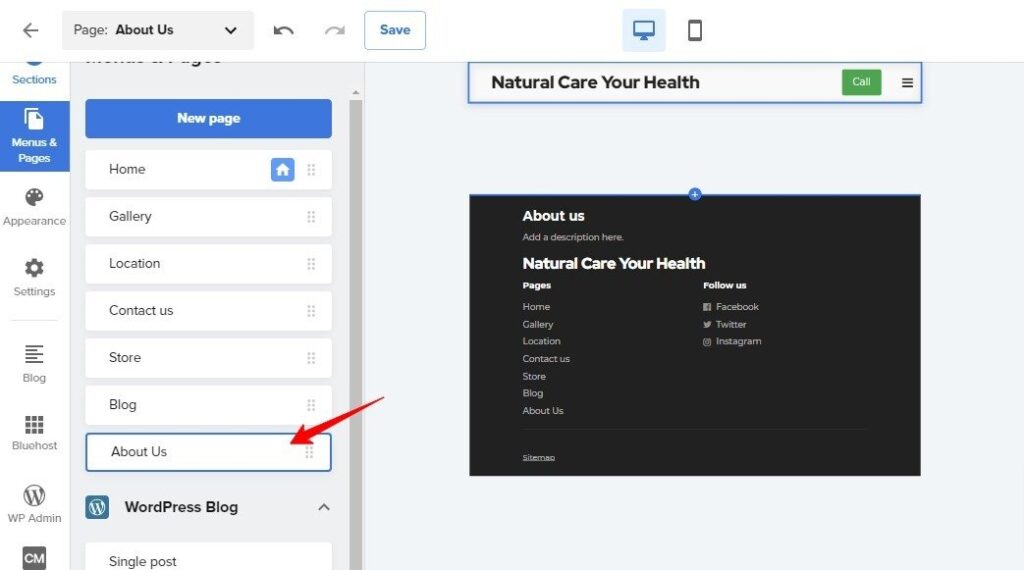Open WP Admin from sidebar

pos(34,503)
